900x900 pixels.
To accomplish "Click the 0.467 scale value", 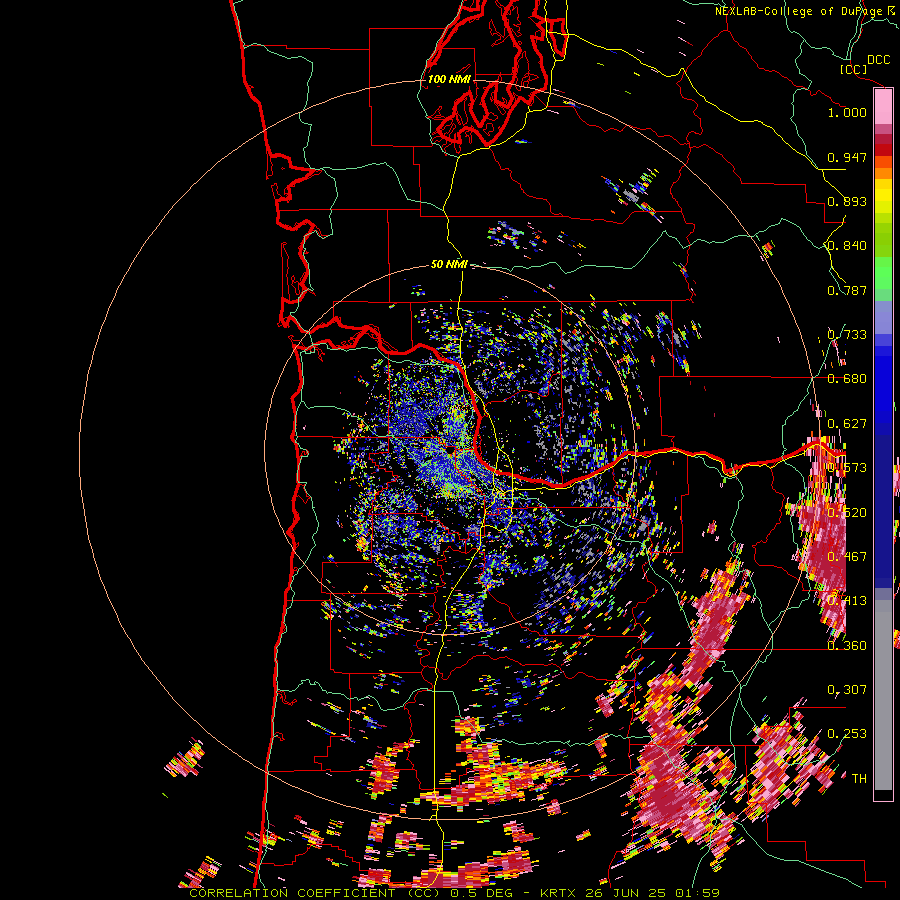I will [847, 557].
